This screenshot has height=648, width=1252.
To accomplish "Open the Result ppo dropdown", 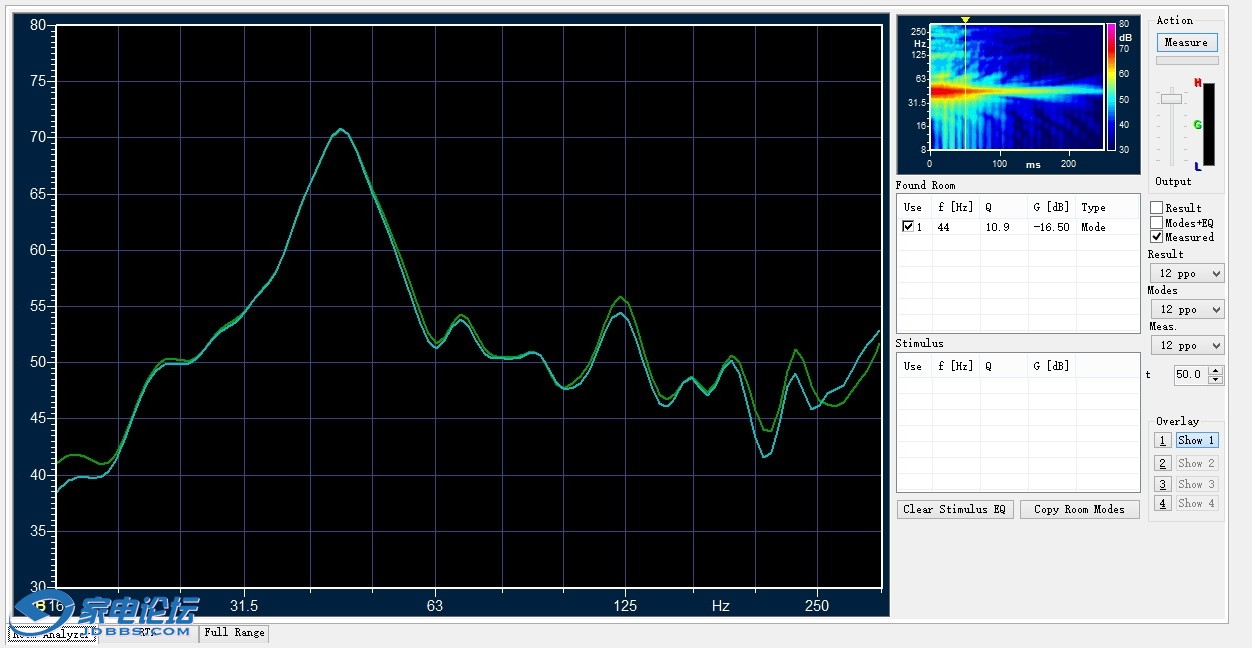I will (x=1186, y=273).
